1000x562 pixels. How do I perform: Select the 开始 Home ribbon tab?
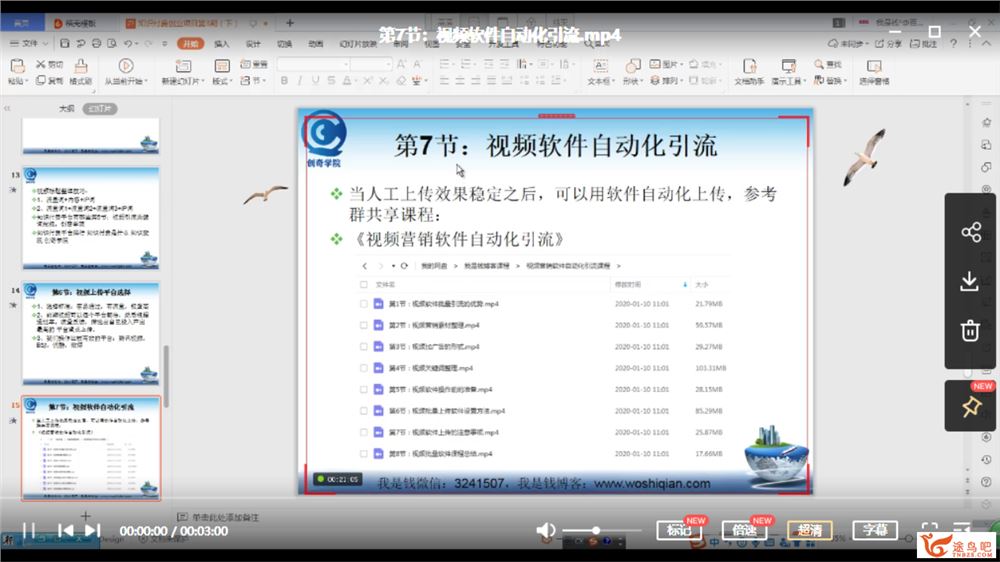coord(191,43)
